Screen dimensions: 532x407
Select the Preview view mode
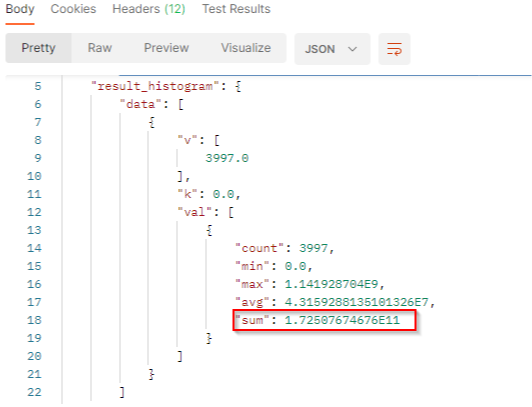click(166, 48)
